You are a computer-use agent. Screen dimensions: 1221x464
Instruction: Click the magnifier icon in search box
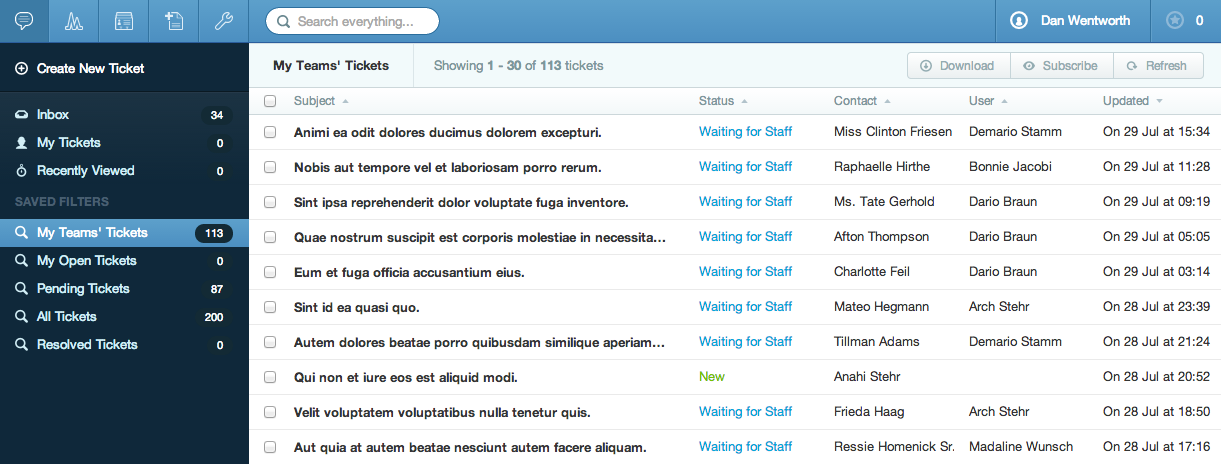click(285, 21)
